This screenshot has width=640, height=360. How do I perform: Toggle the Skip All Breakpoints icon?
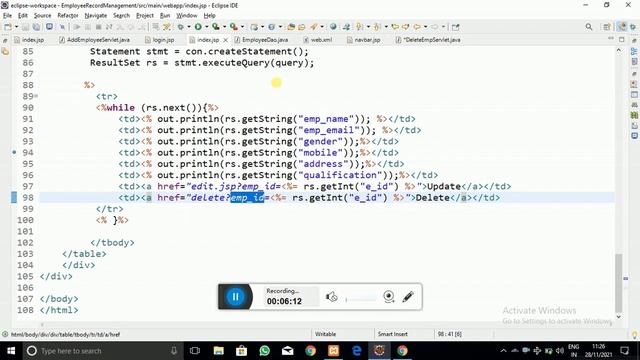tap(62, 27)
